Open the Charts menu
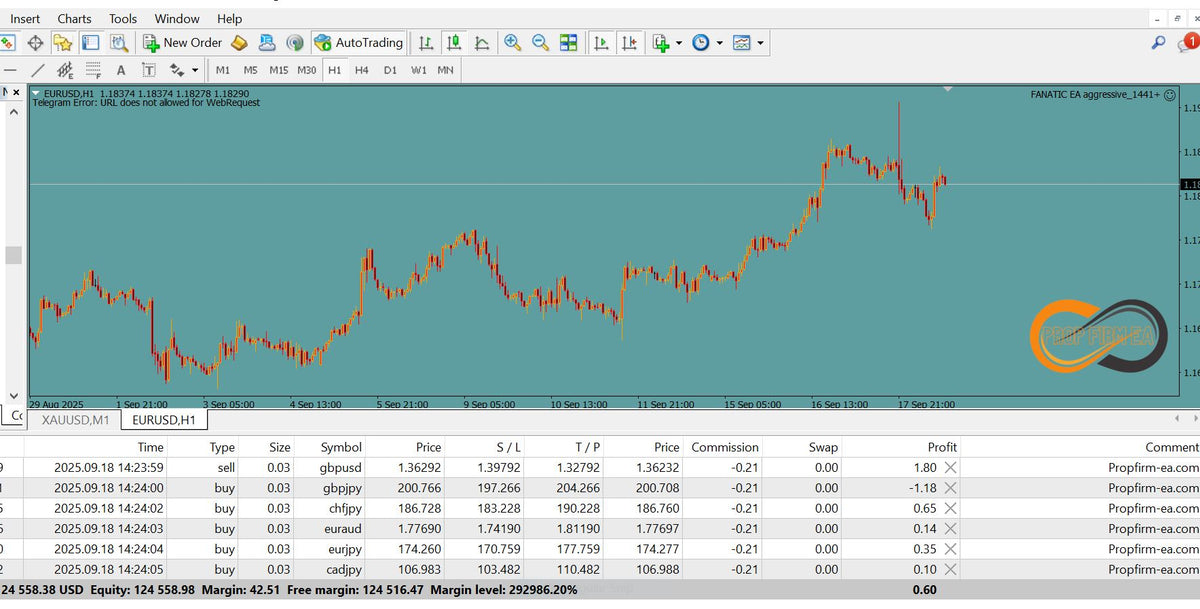The height and width of the screenshot is (609, 1200). tap(74, 18)
